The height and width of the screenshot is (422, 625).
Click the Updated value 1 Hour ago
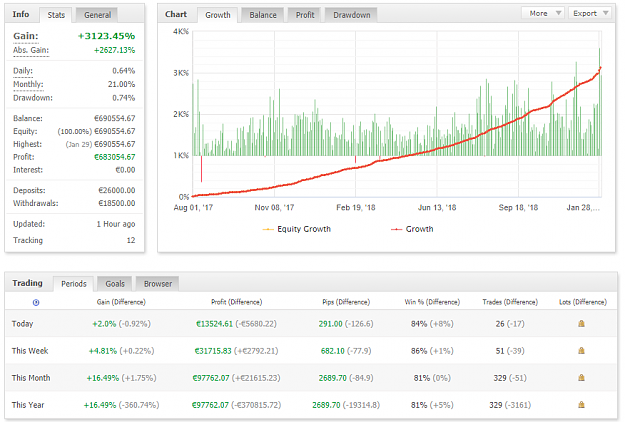pos(116,224)
